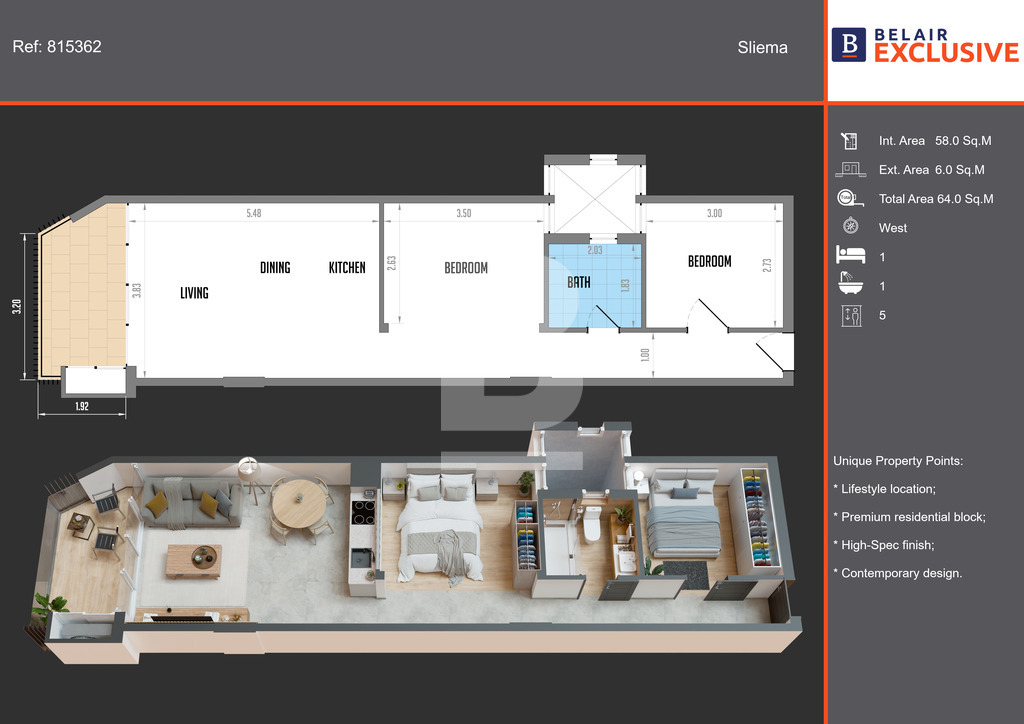Click the 'Ref: 815362' reference text
The width and height of the screenshot is (1024, 724).
click(57, 47)
